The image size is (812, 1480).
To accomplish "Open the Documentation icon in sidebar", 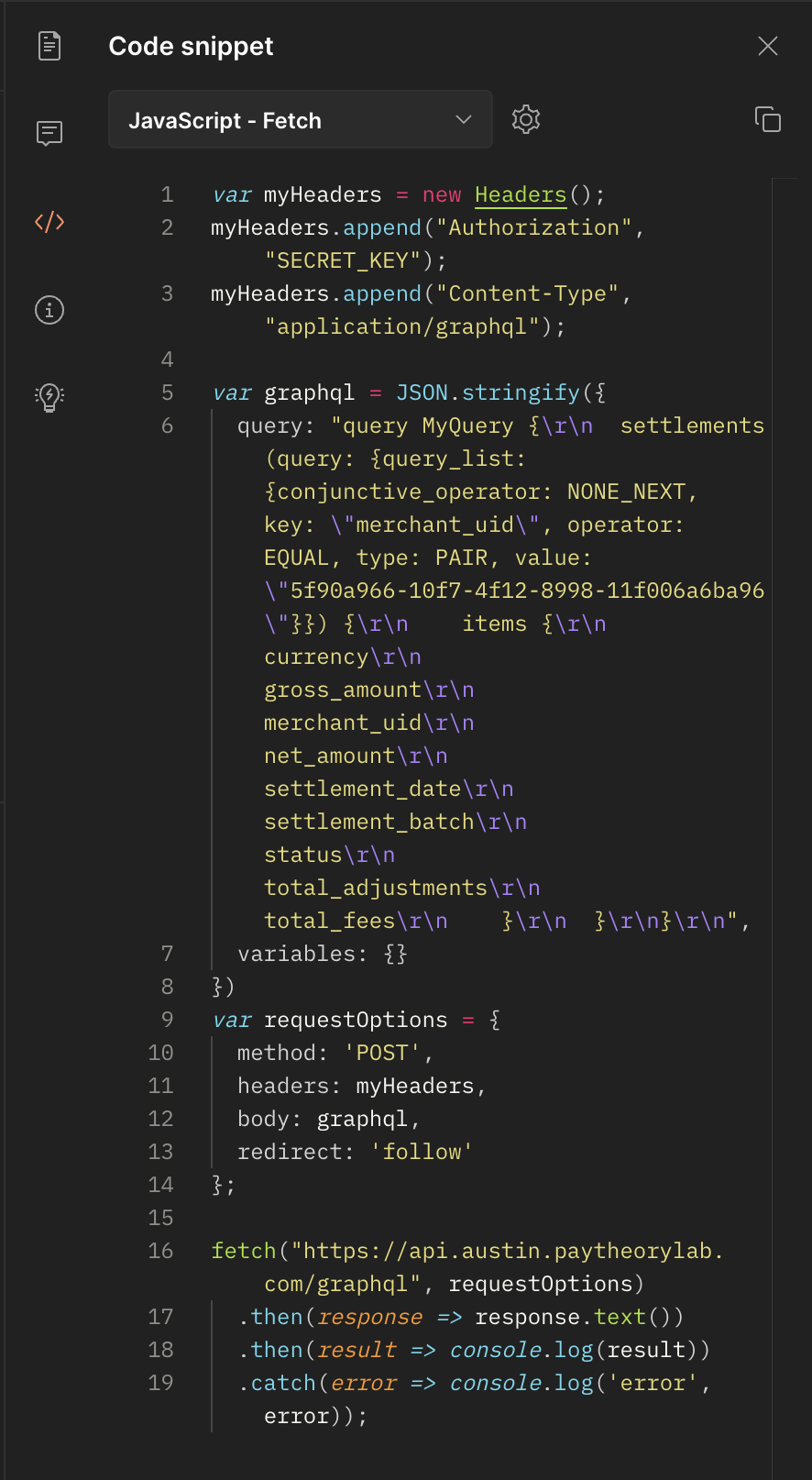I will click(49, 46).
